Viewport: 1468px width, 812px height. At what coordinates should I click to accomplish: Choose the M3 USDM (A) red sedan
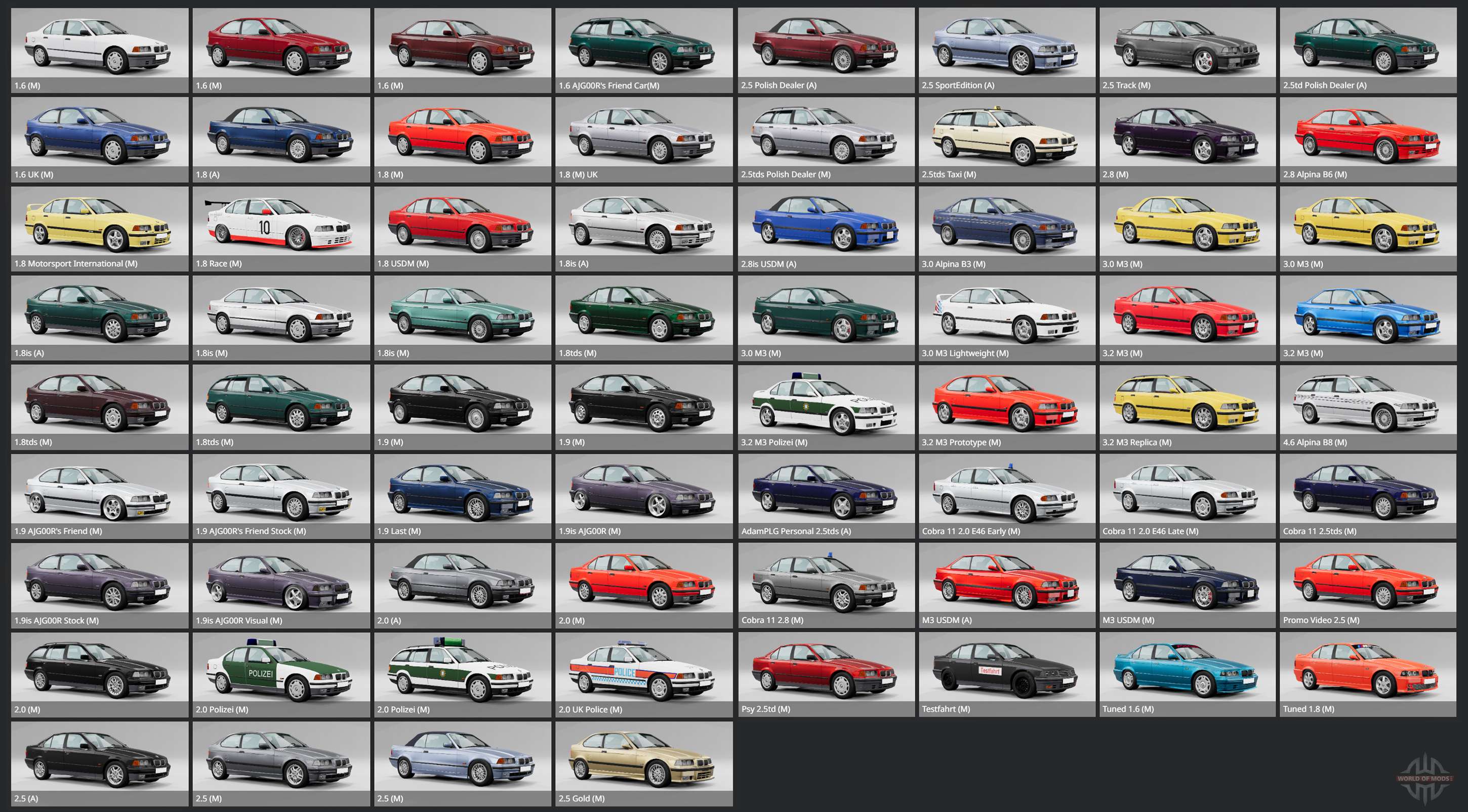1007,585
